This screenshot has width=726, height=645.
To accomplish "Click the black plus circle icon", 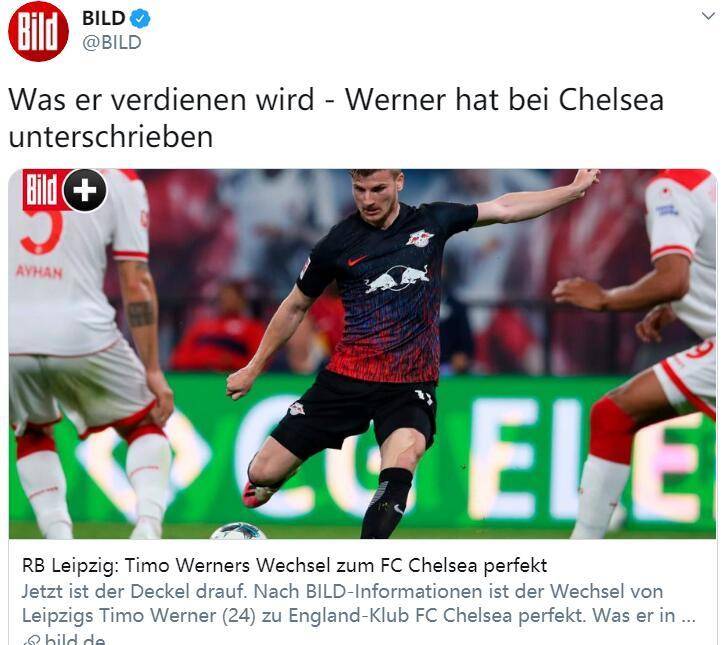I will (85, 190).
